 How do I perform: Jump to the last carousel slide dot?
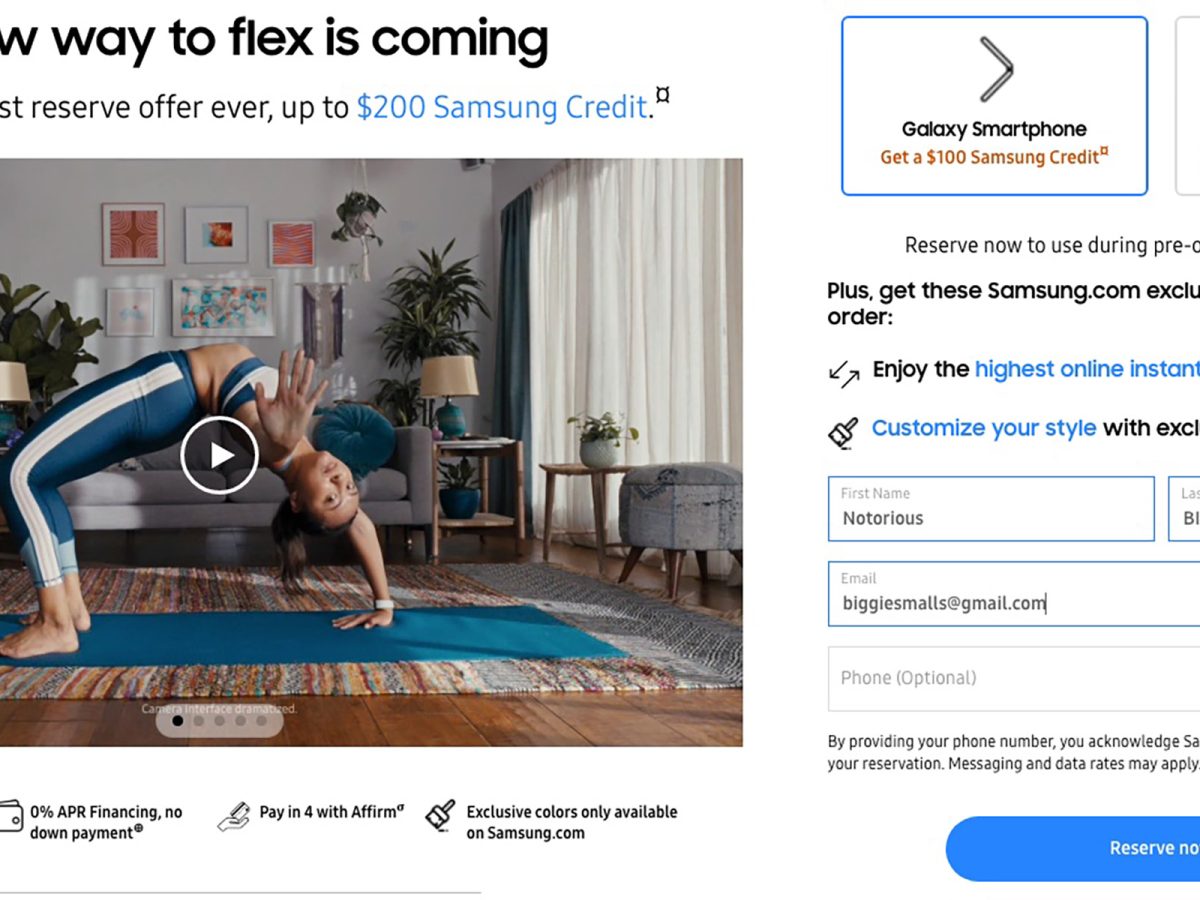click(x=262, y=720)
